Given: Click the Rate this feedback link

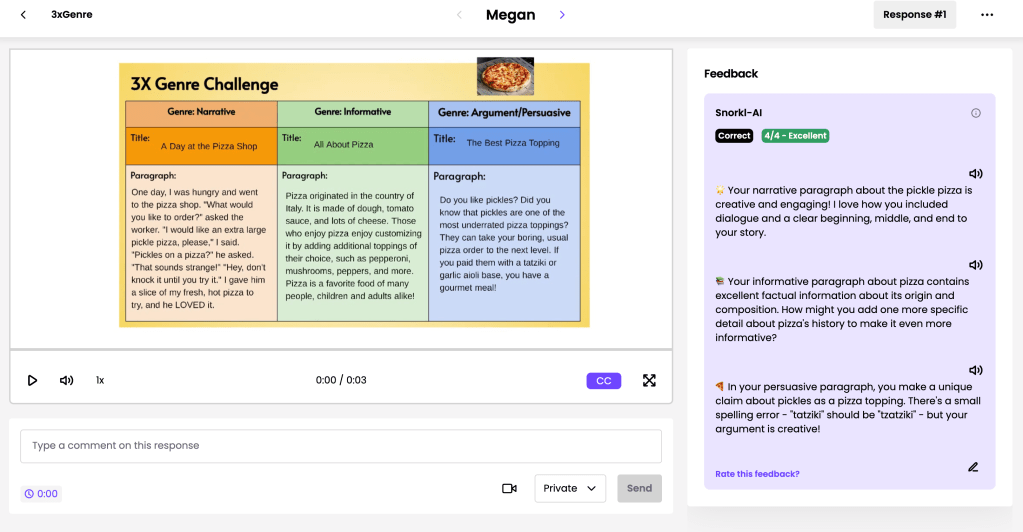Looking at the screenshot, I should pos(757,474).
